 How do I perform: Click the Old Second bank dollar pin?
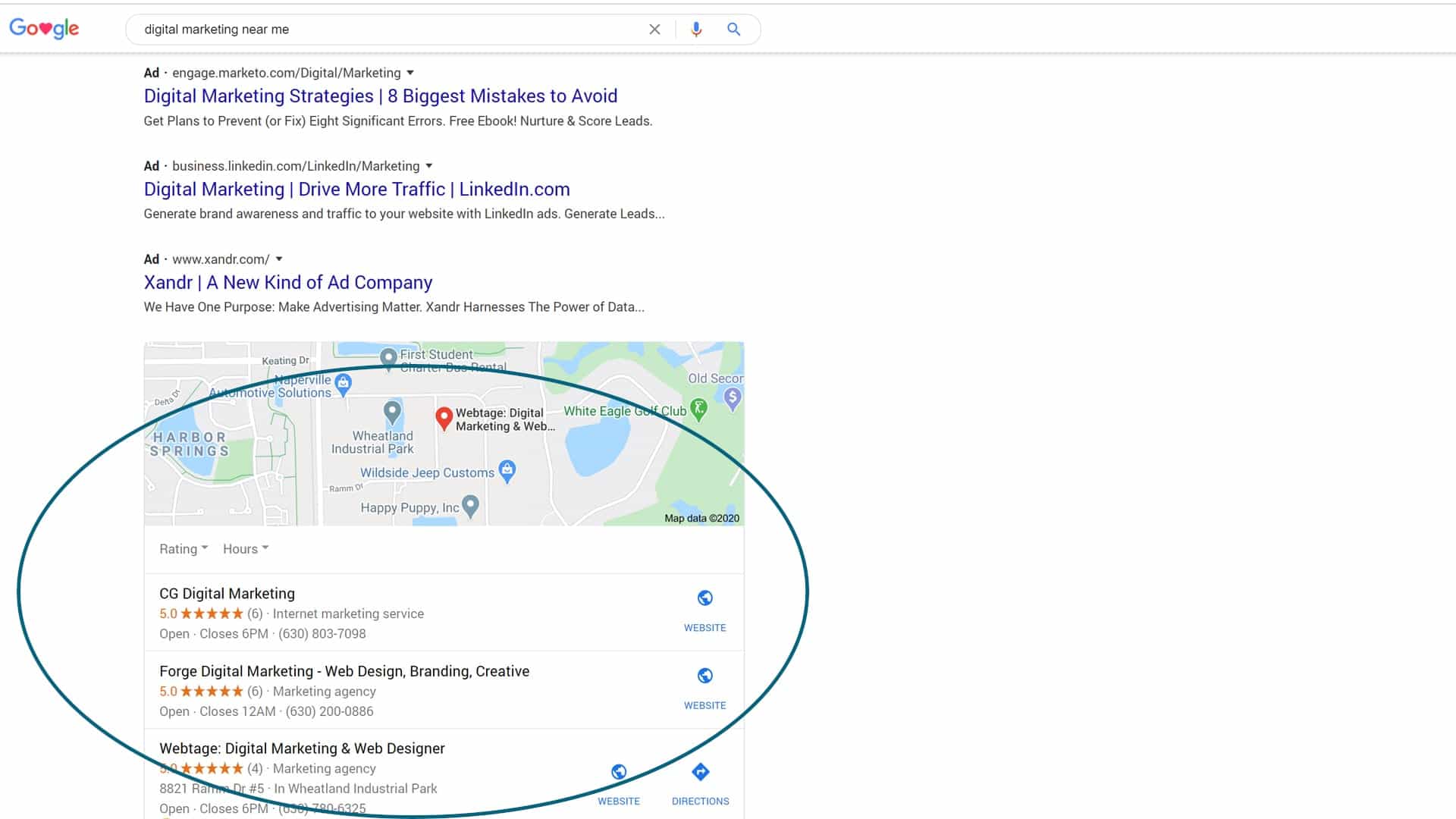(732, 398)
